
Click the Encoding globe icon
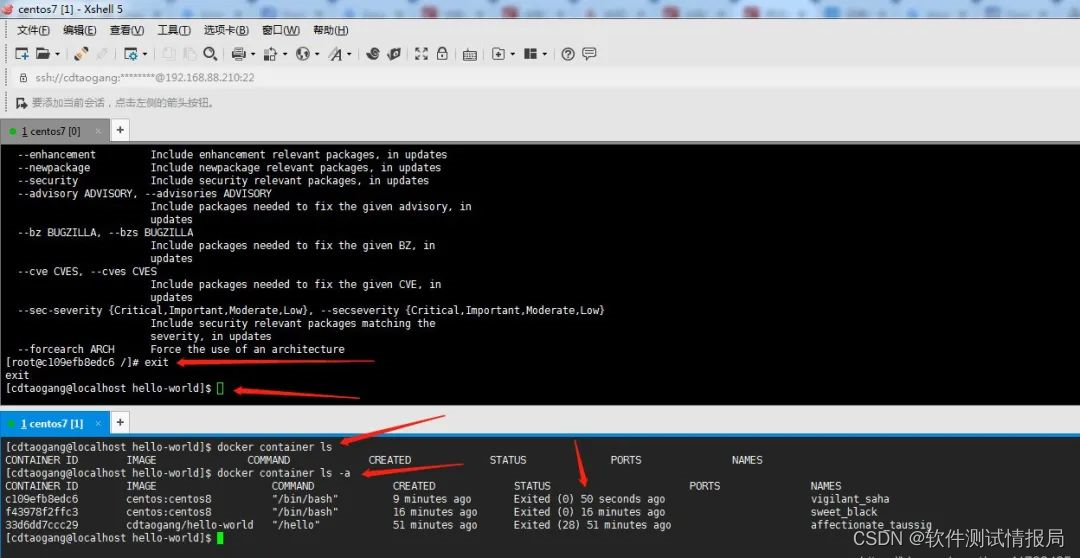302,54
